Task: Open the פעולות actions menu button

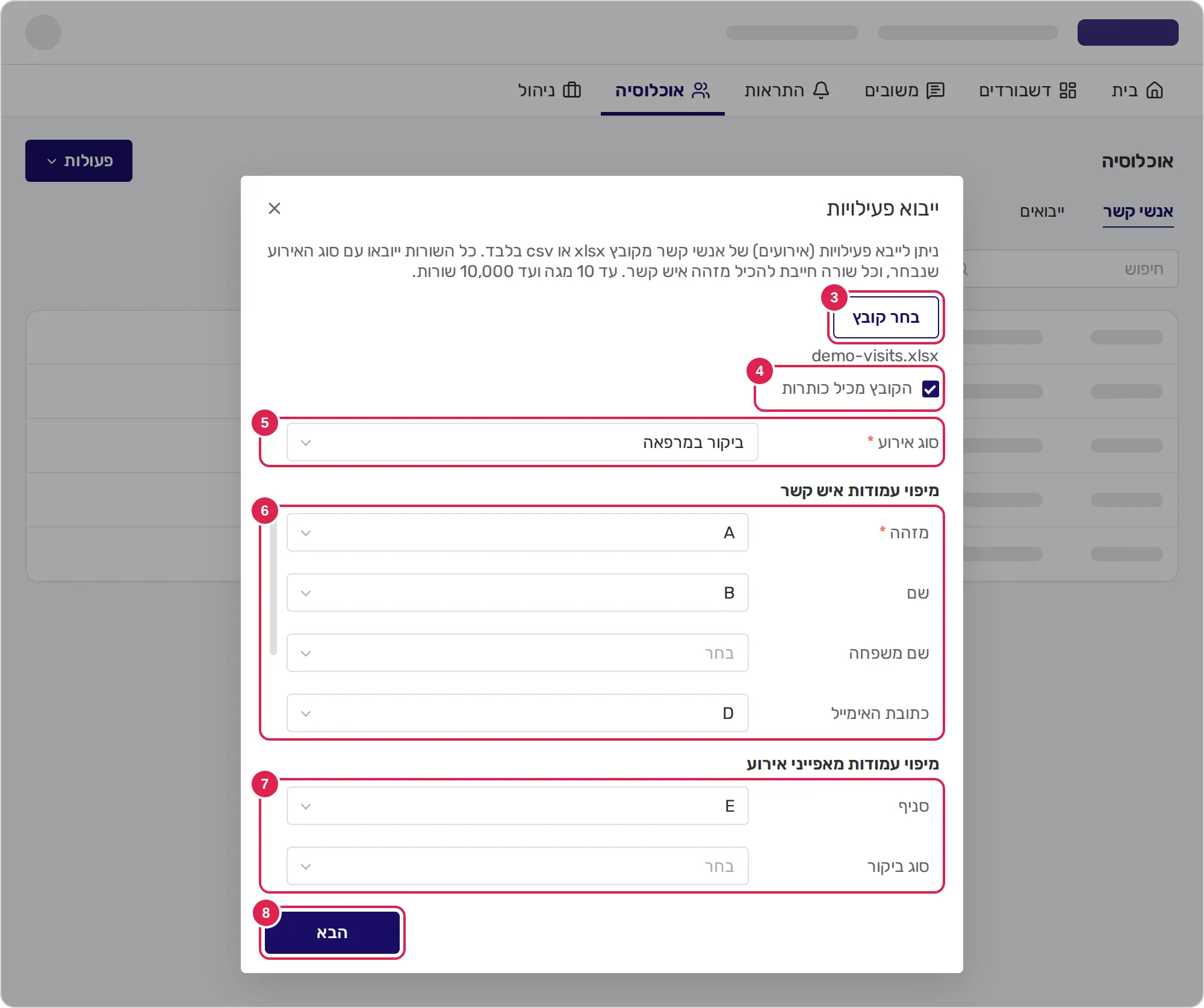Action: (x=79, y=161)
